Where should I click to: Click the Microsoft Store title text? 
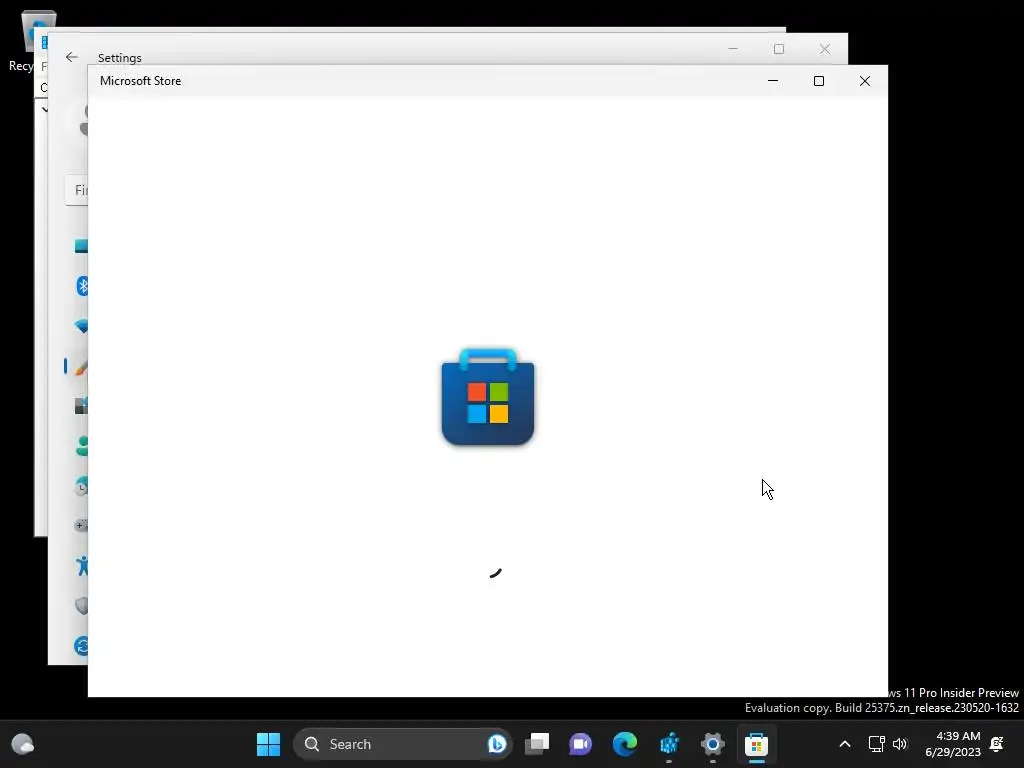[x=140, y=81]
